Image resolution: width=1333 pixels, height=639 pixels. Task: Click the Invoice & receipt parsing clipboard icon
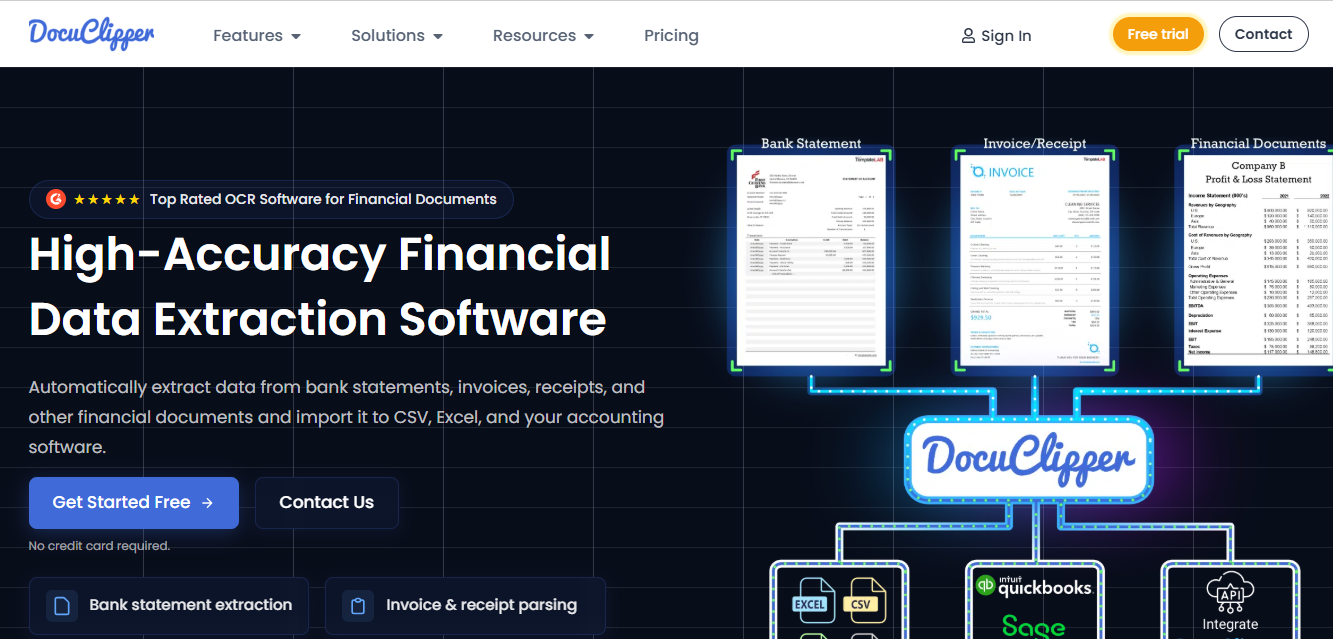358,605
